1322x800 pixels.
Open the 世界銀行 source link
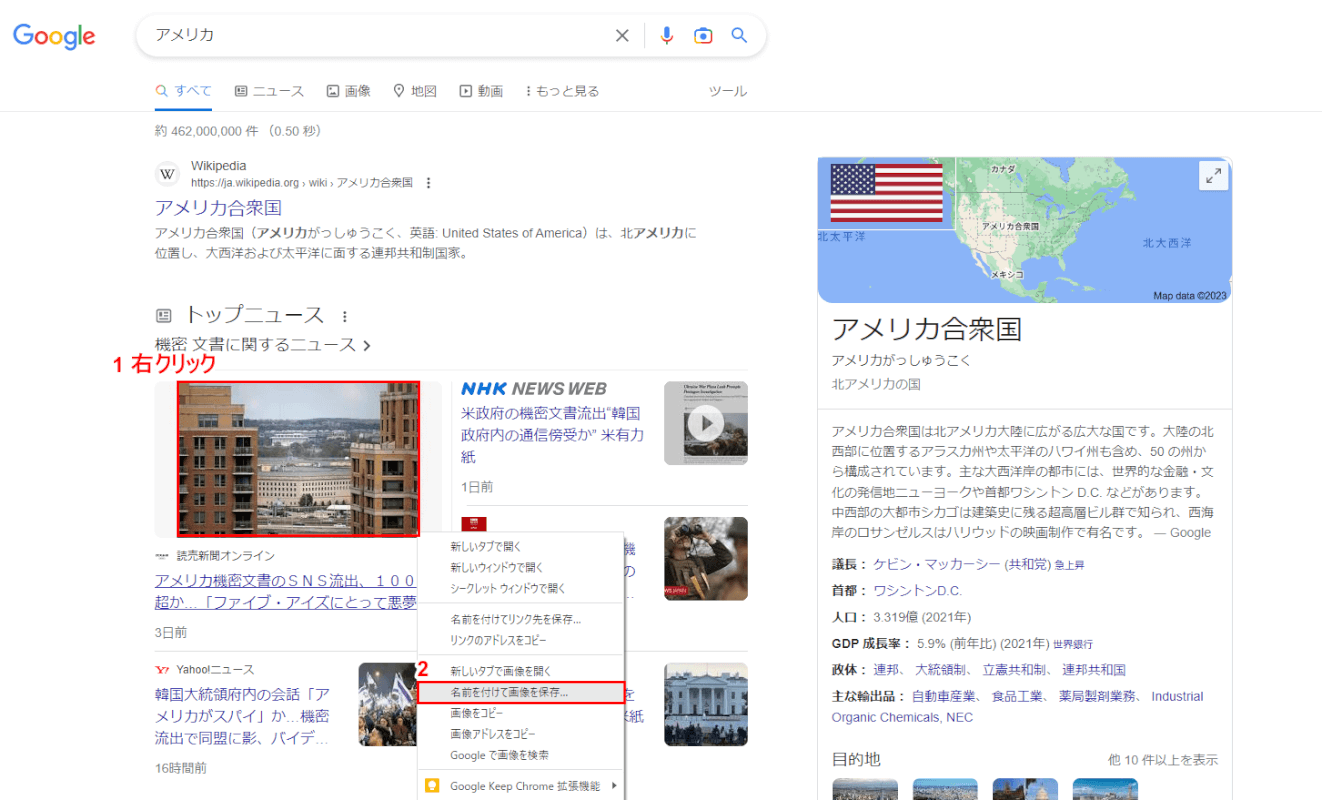[x=1072, y=644]
